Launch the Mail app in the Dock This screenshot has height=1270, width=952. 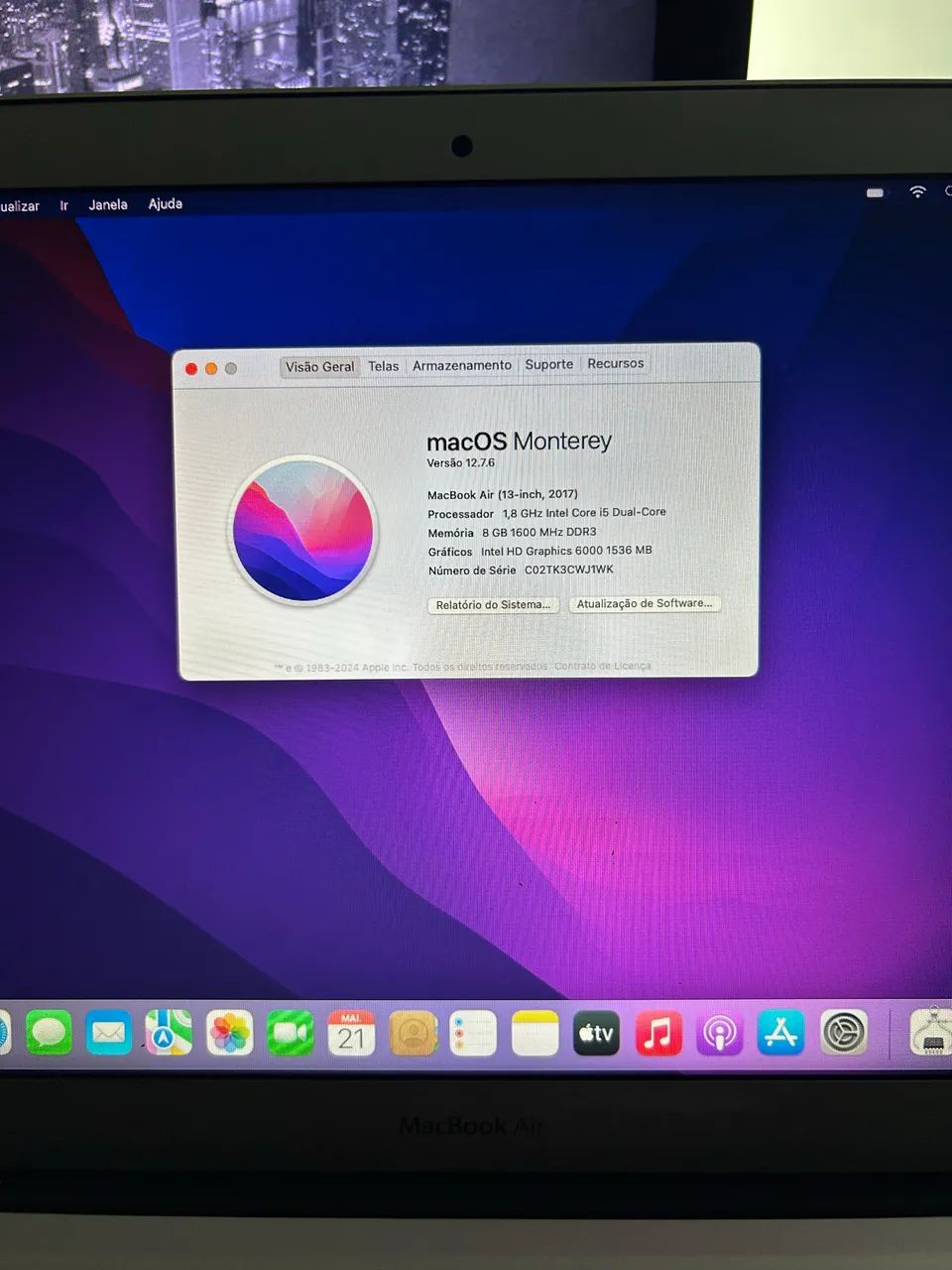point(108,1034)
